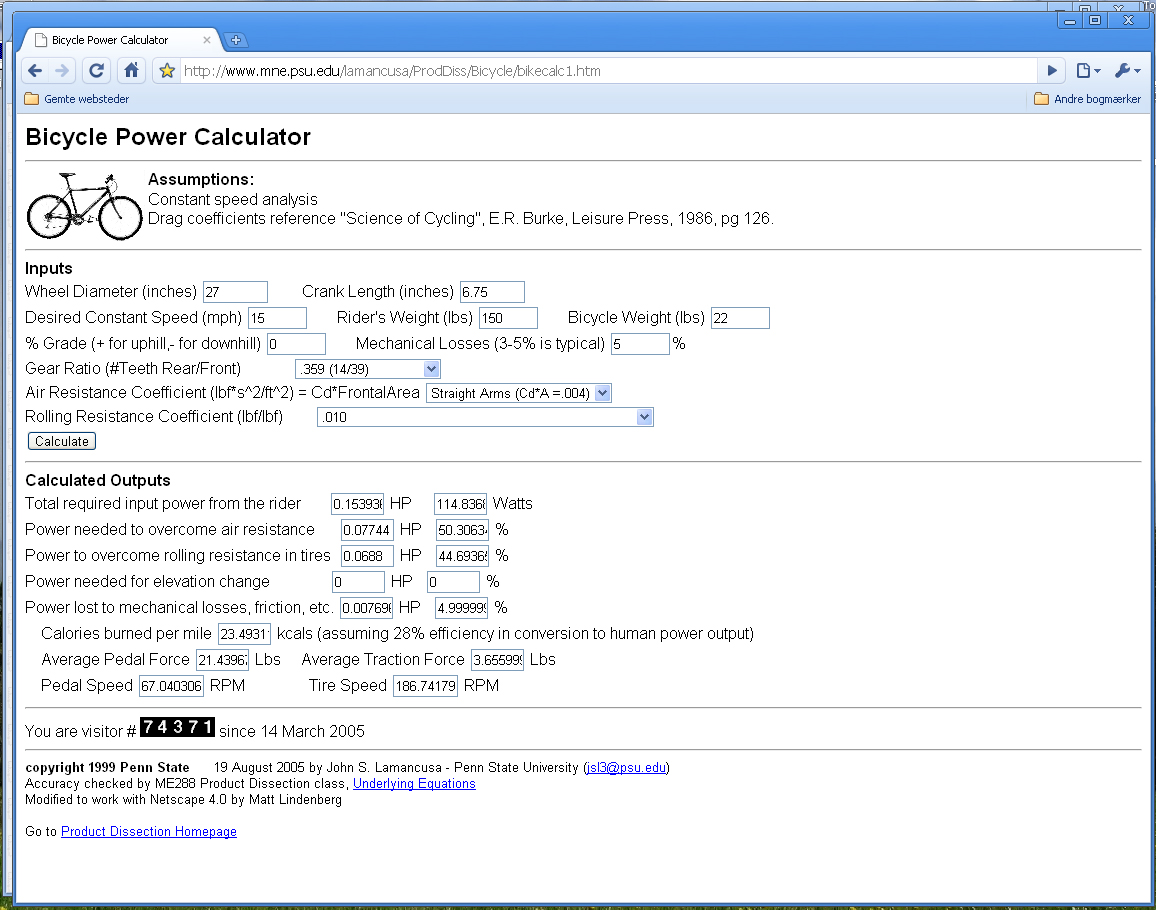Edit the Mechanical Losses percent field

point(640,344)
